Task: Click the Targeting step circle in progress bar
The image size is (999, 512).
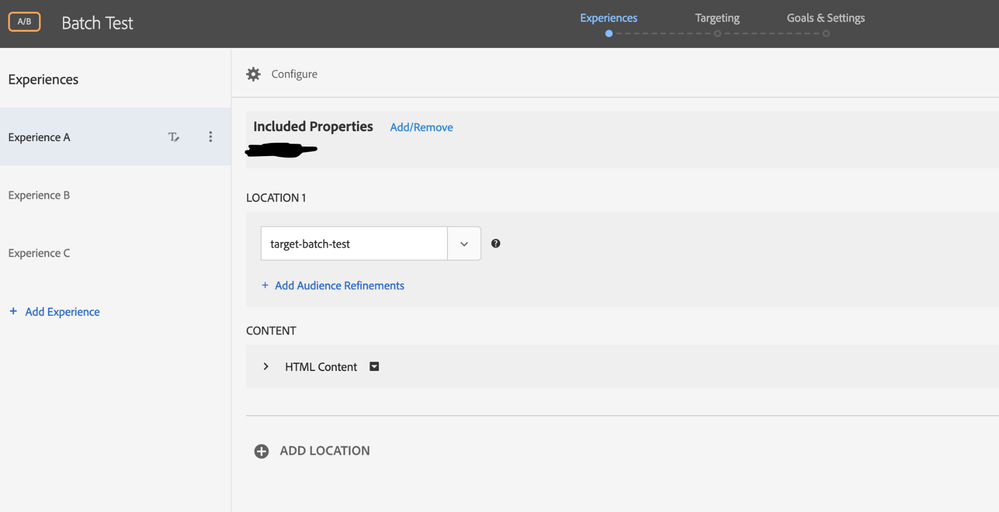Action: point(717,34)
